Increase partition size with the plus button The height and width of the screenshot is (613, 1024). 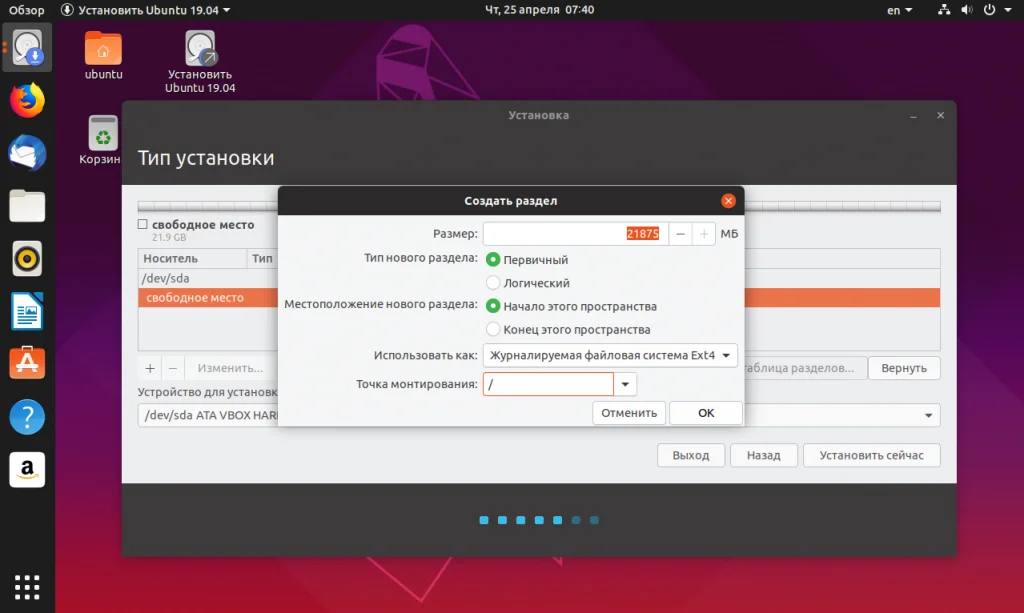click(703, 234)
